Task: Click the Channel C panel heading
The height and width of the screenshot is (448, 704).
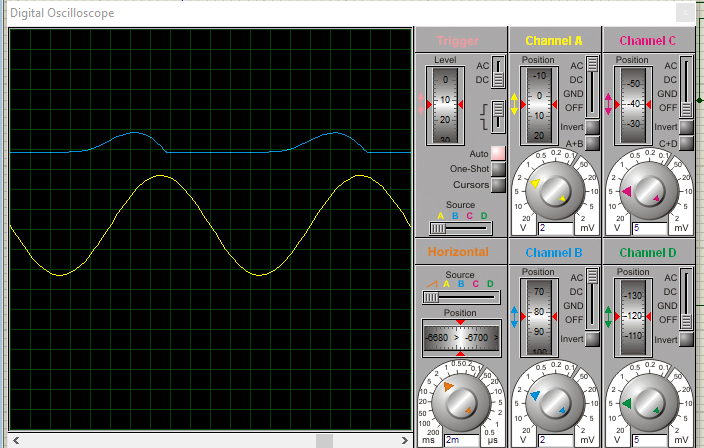Action: (647, 41)
